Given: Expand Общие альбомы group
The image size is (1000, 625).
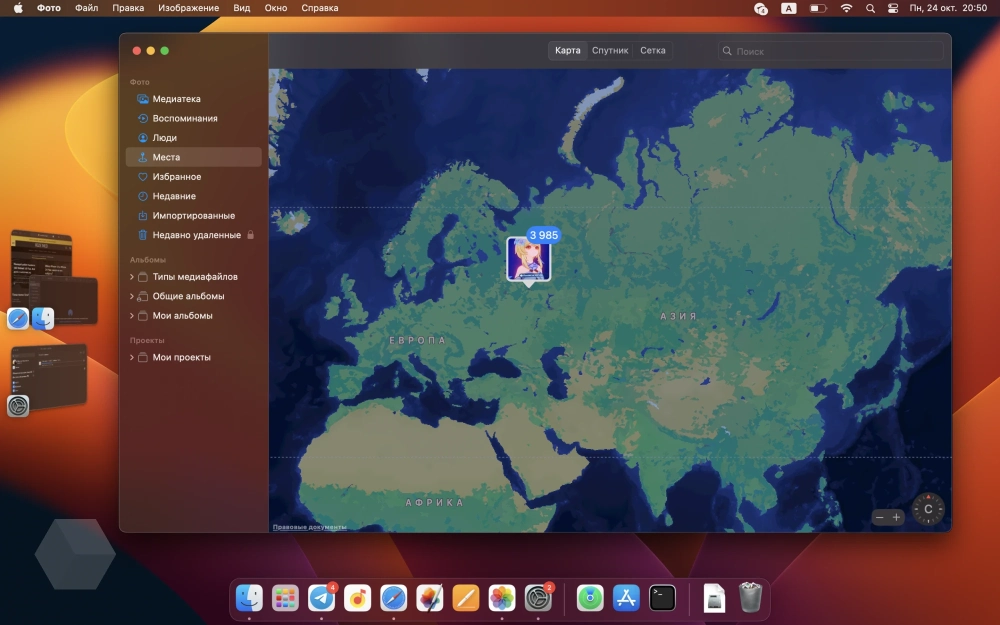Looking at the screenshot, I should [x=131, y=296].
